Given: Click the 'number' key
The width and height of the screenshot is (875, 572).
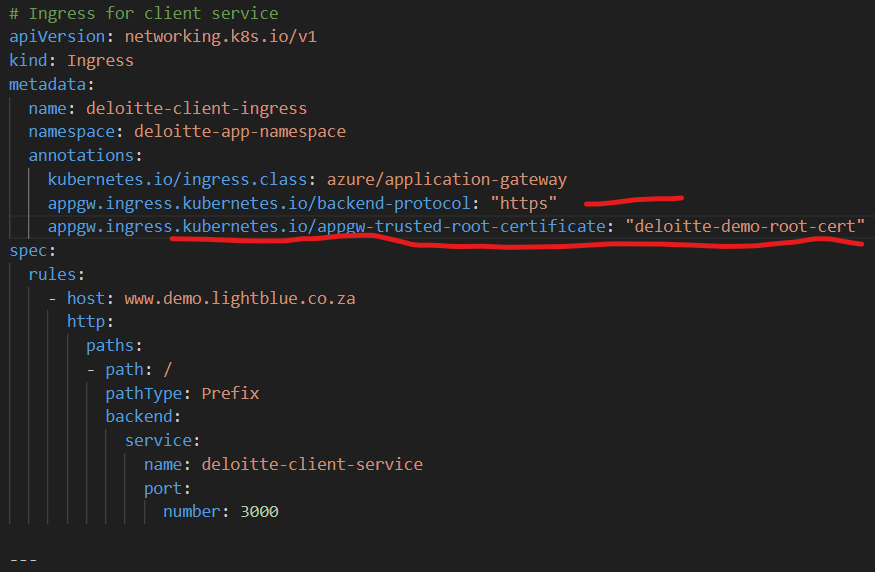Looking at the screenshot, I should click(x=191, y=512).
